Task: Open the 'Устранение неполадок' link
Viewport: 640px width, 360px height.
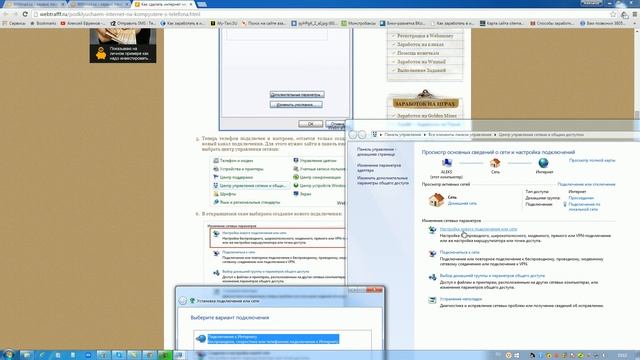Action: [x=460, y=299]
